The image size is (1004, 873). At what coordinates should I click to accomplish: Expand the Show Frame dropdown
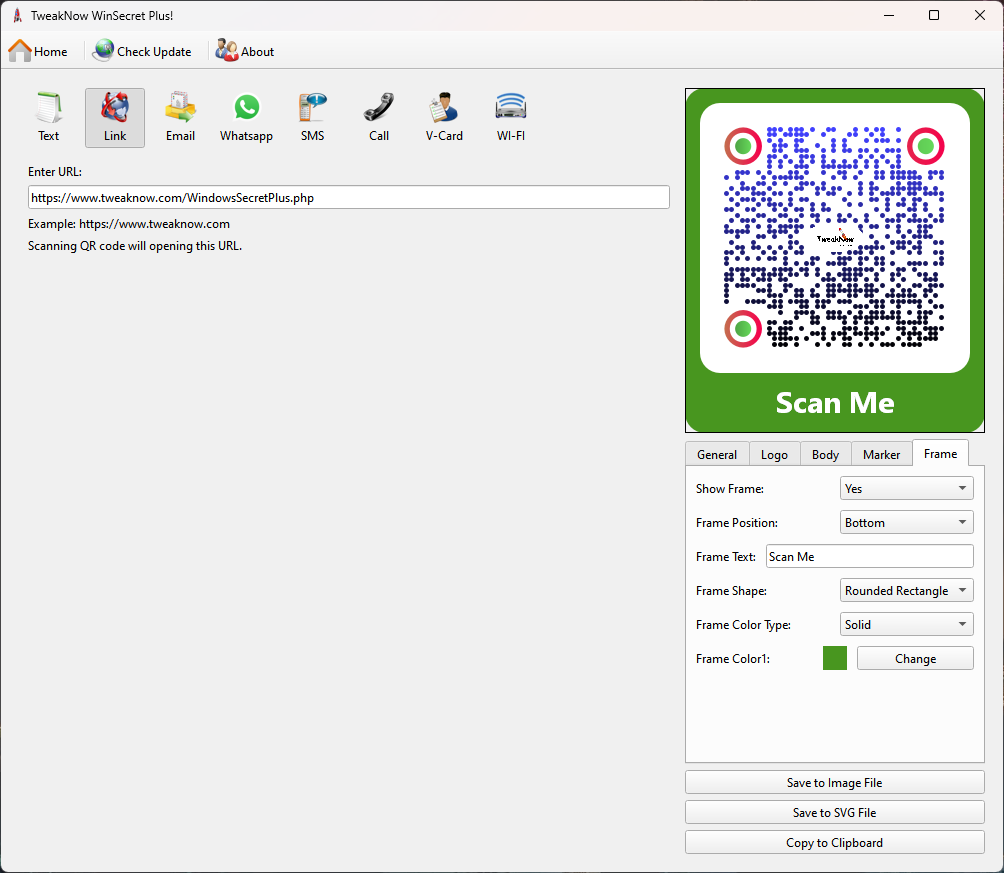click(x=906, y=488)
